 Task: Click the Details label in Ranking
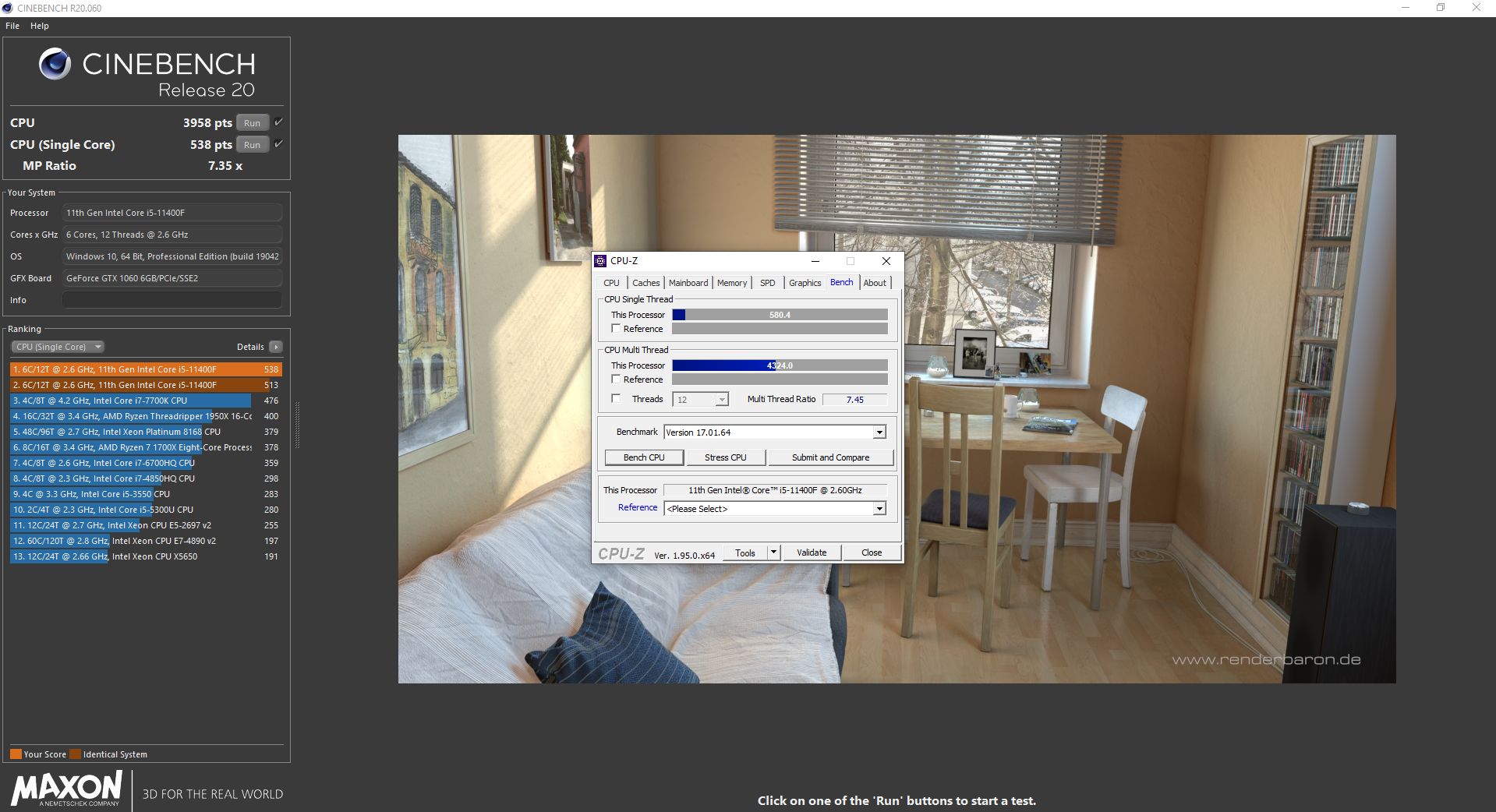pyautogui.click(x=250, y=347)
